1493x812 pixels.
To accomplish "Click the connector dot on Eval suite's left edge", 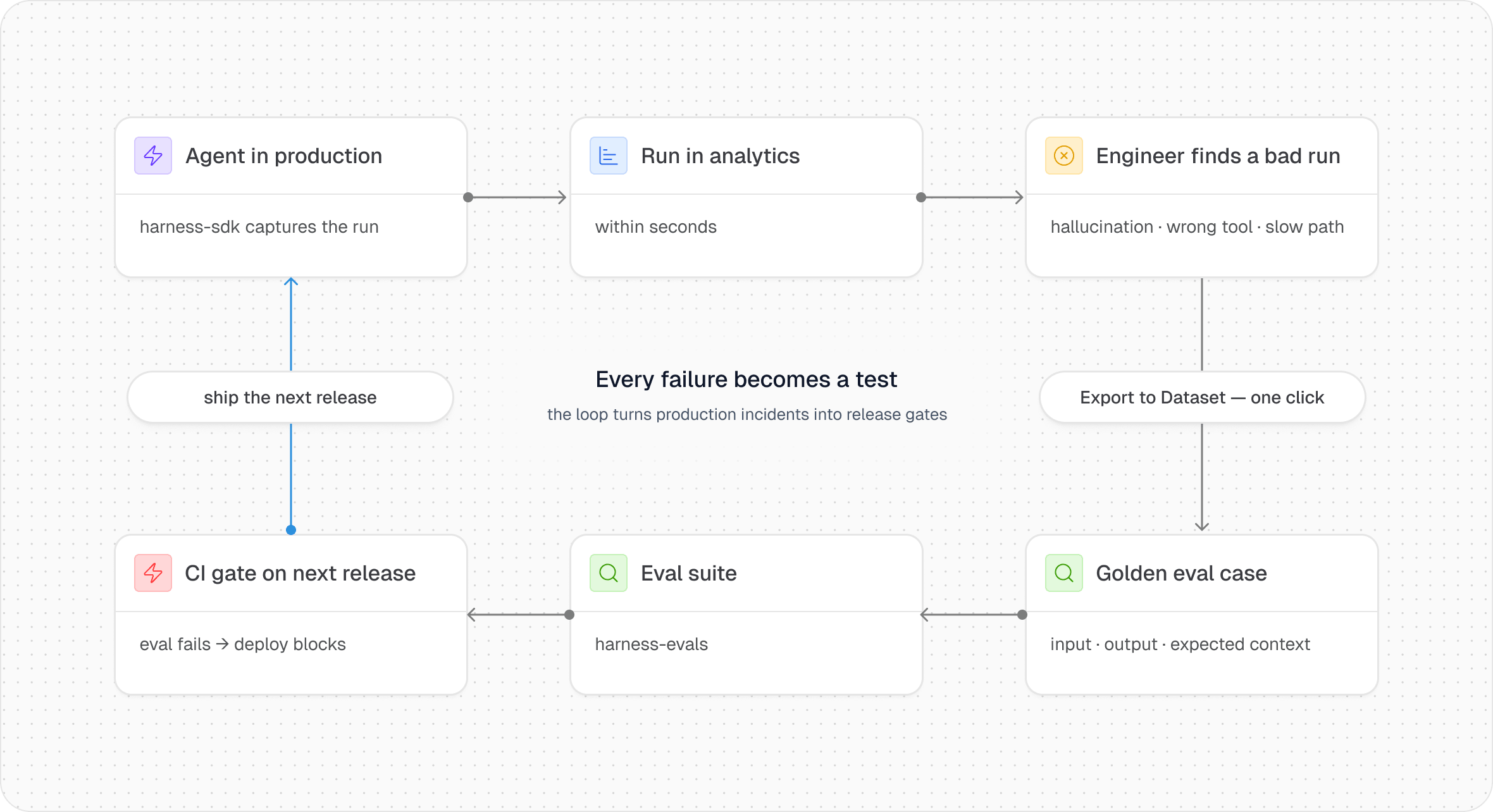I will click(x=569, y=615).
